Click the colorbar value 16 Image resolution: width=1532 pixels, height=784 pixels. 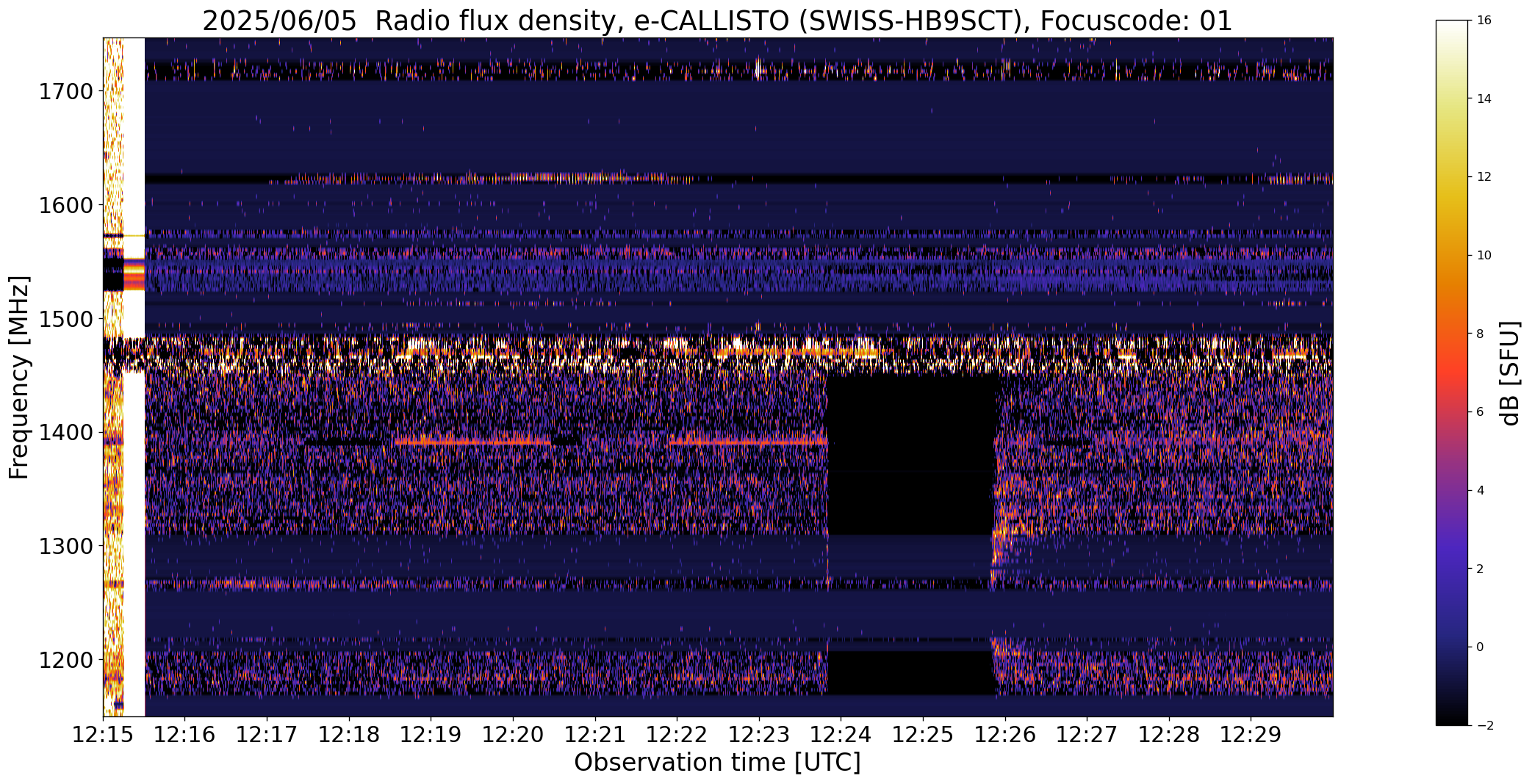[x=1484, y=21]
